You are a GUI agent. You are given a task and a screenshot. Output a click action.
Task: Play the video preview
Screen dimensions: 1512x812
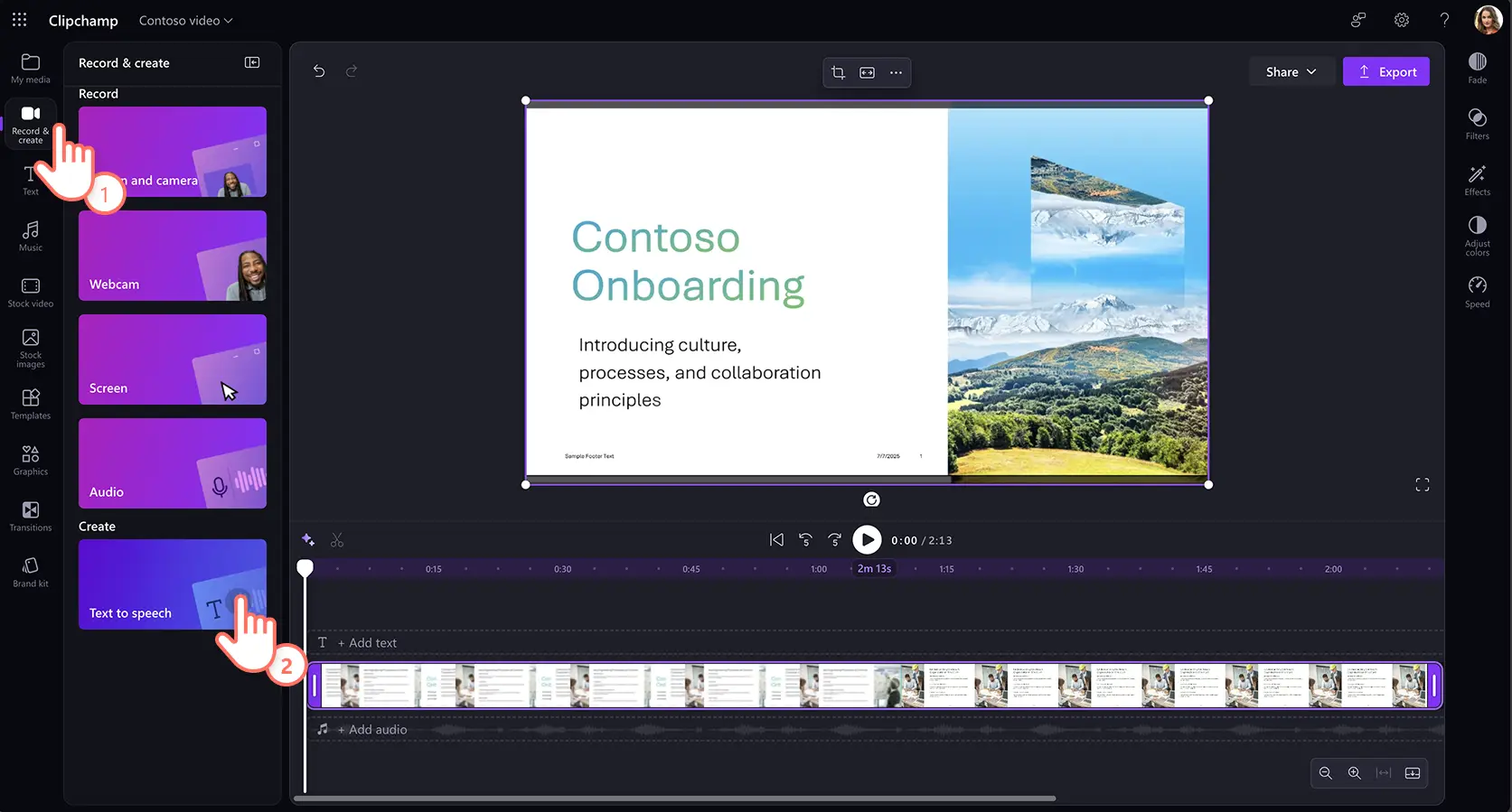tap(867, 540)
